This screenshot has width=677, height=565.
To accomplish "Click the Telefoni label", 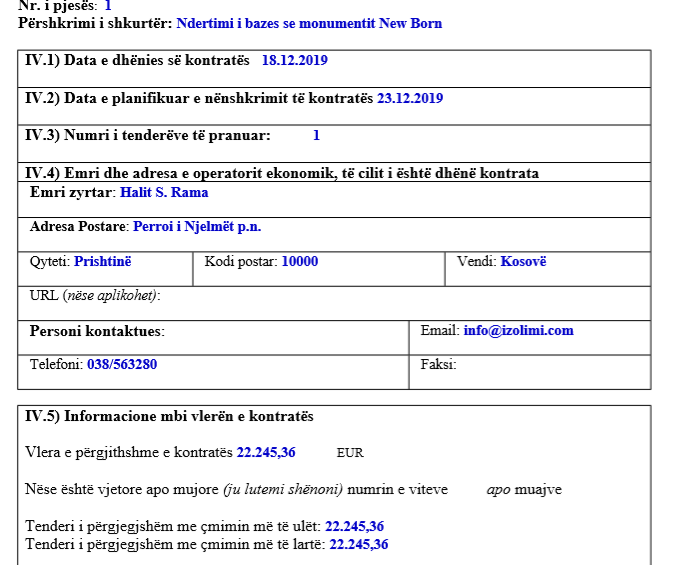I will click(x=57, y=364).
